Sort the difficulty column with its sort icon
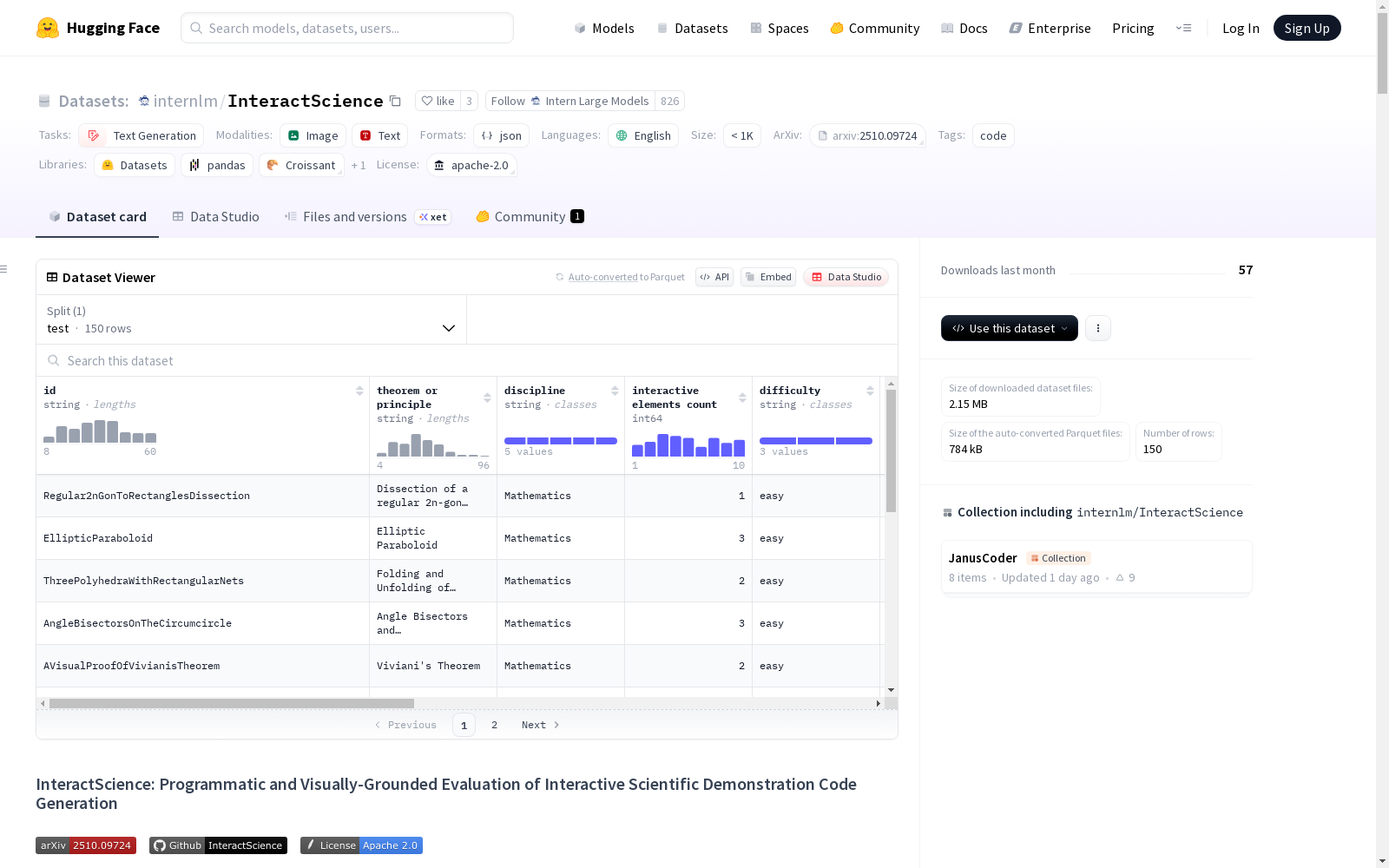This screenshot has height=868, width=1389. tap(870, 391)
